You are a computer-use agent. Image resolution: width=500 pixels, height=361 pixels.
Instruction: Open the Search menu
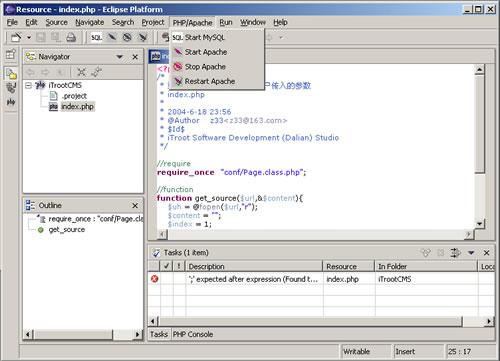pyautogui.click(x=123, y=22)
